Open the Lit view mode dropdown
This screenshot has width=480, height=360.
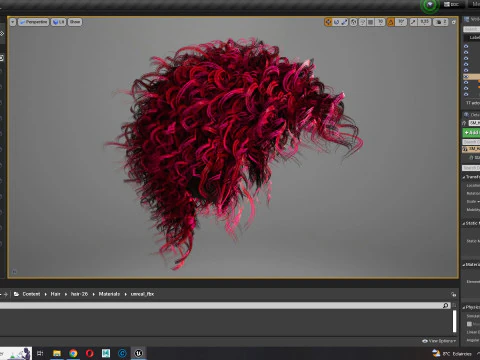[x=58, y=22]
